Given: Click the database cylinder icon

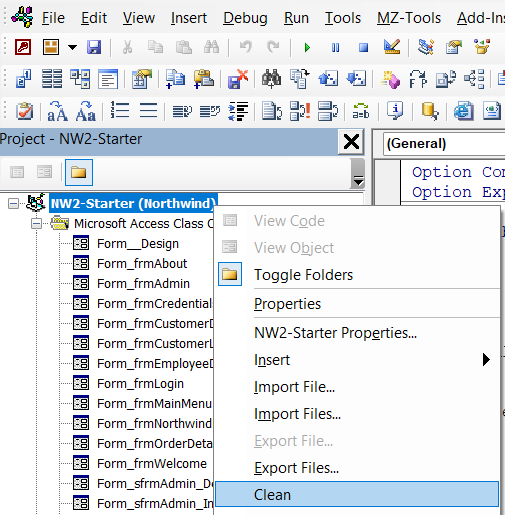Looking at the screenshot, I should 429,111.
